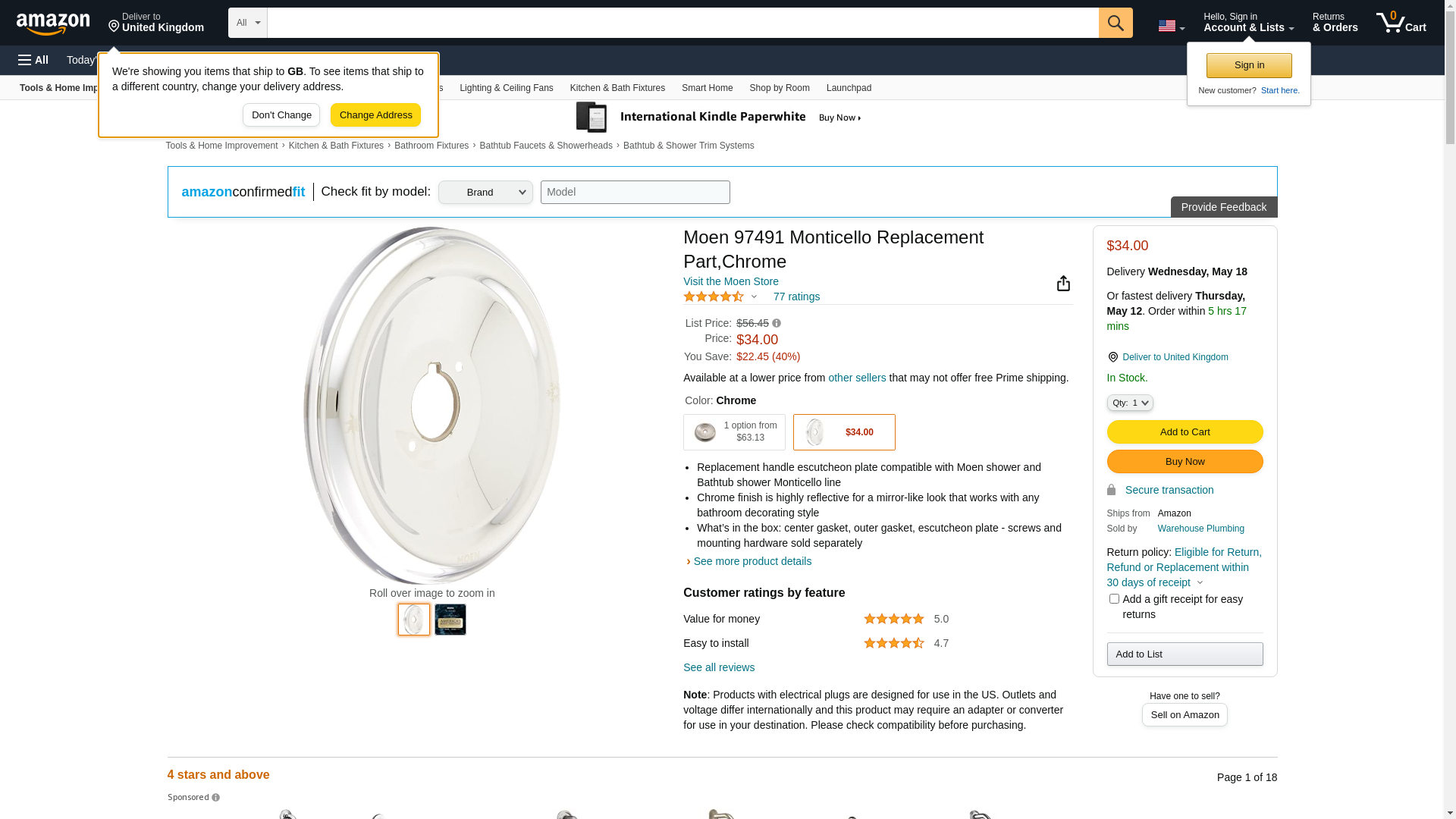Open Lighting & Ceiling Fans menu item

pyautogui.click(x=506, y=88)
